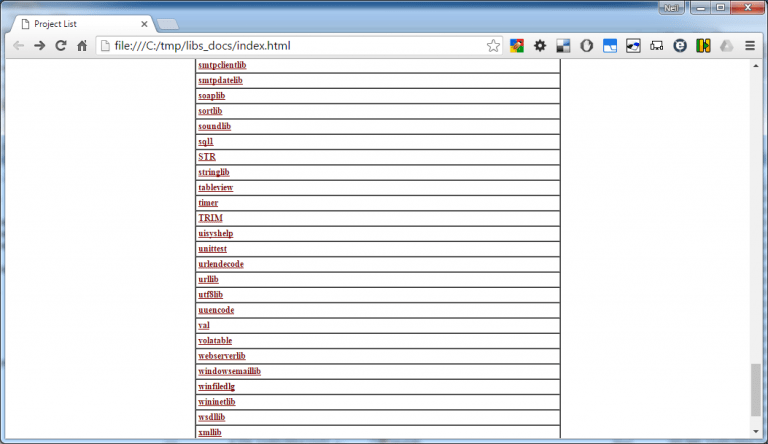The height and width of the screenshot is (444, 768).
Task: Open the smtpclientlib link
Action: (222, 65)
